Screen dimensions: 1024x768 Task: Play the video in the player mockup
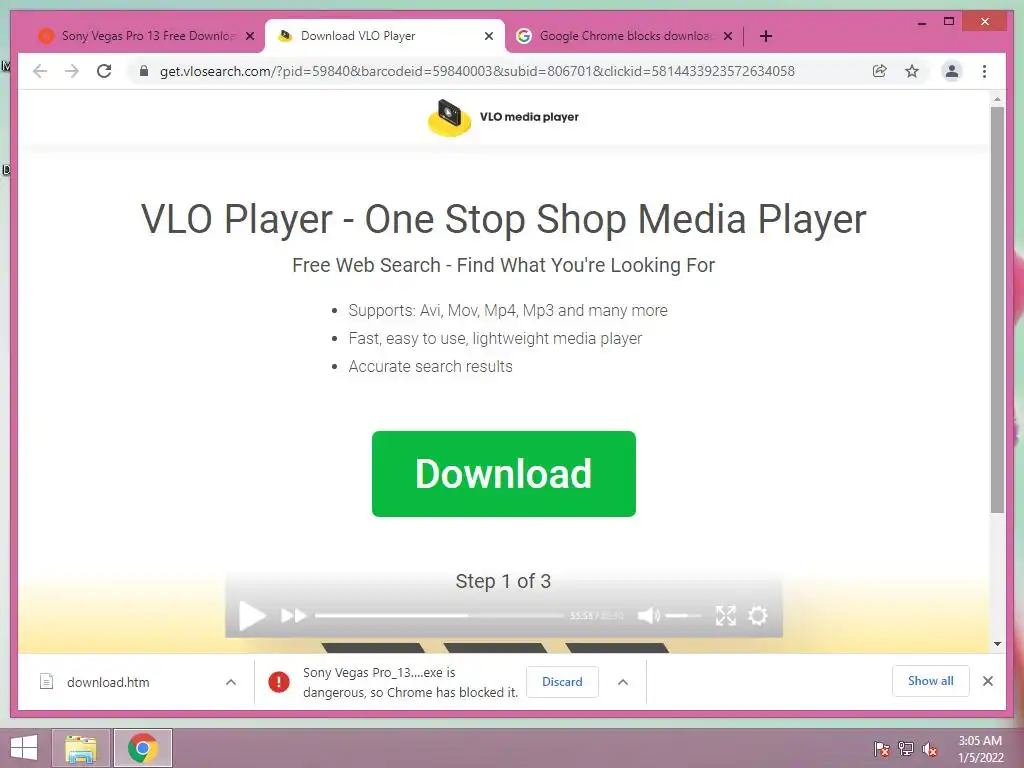[x=251, y=616]
